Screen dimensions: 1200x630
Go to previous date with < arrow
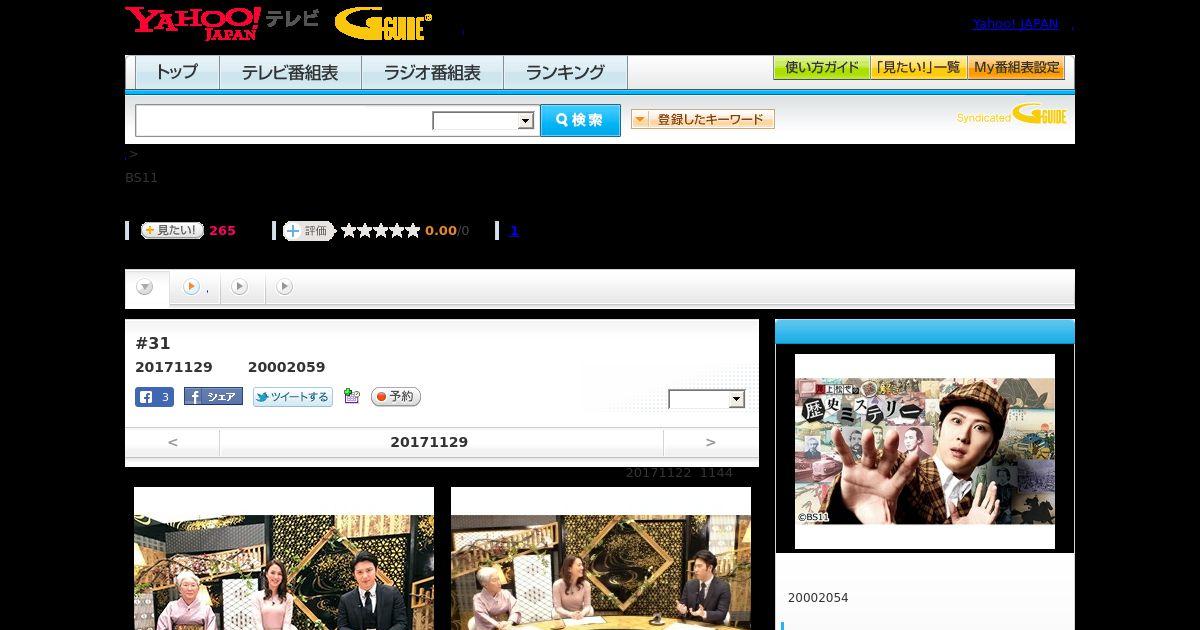click(173, 442)
